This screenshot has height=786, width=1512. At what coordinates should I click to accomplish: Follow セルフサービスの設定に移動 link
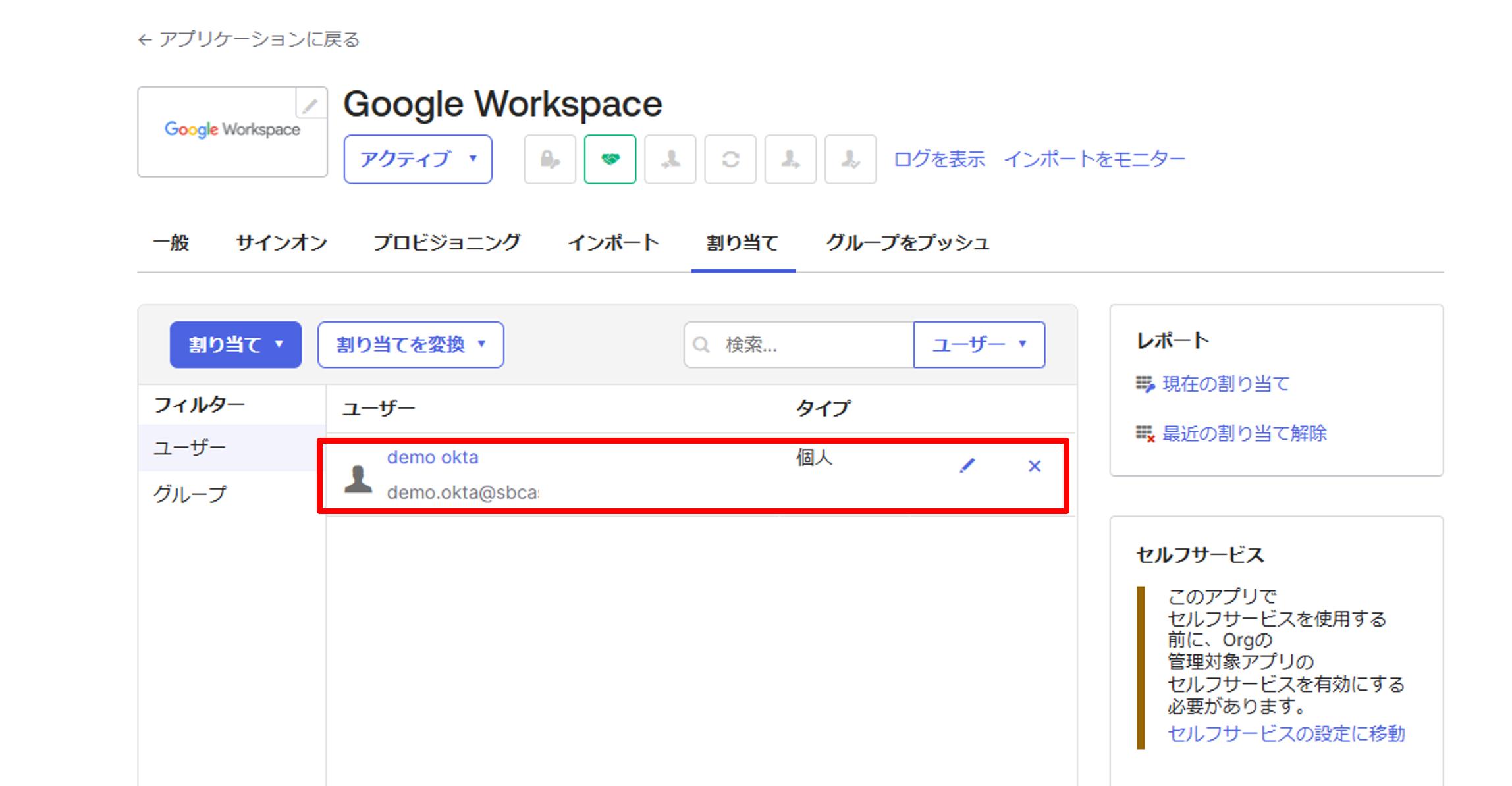(x=1286, y=733)
